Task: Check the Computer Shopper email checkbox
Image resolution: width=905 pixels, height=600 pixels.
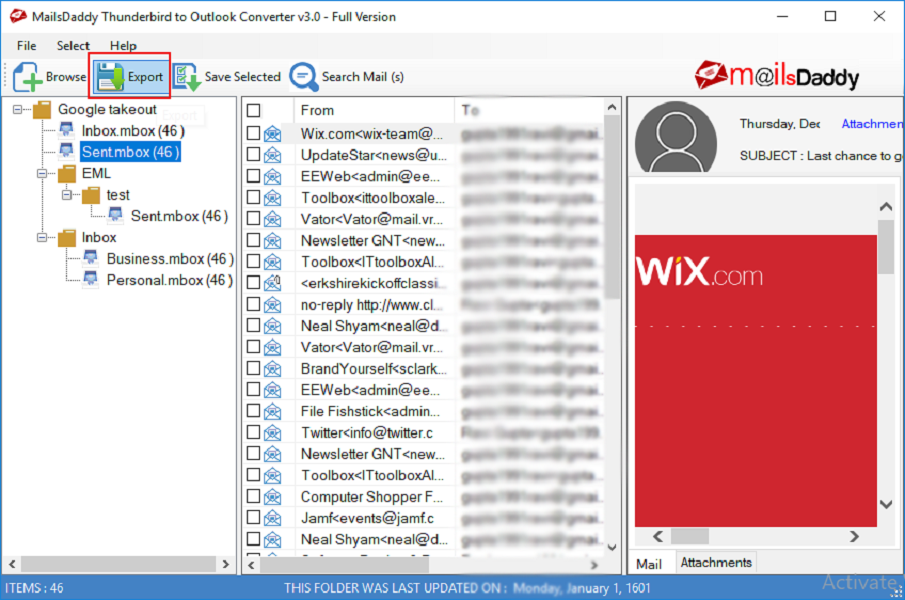Action: (x=253, y=496)
